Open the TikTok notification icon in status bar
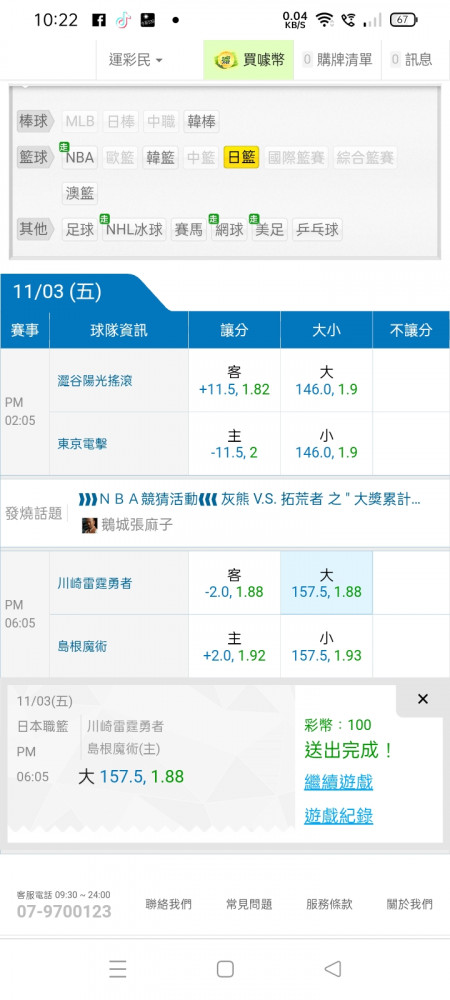The image size is (450, 1000). 123,20
